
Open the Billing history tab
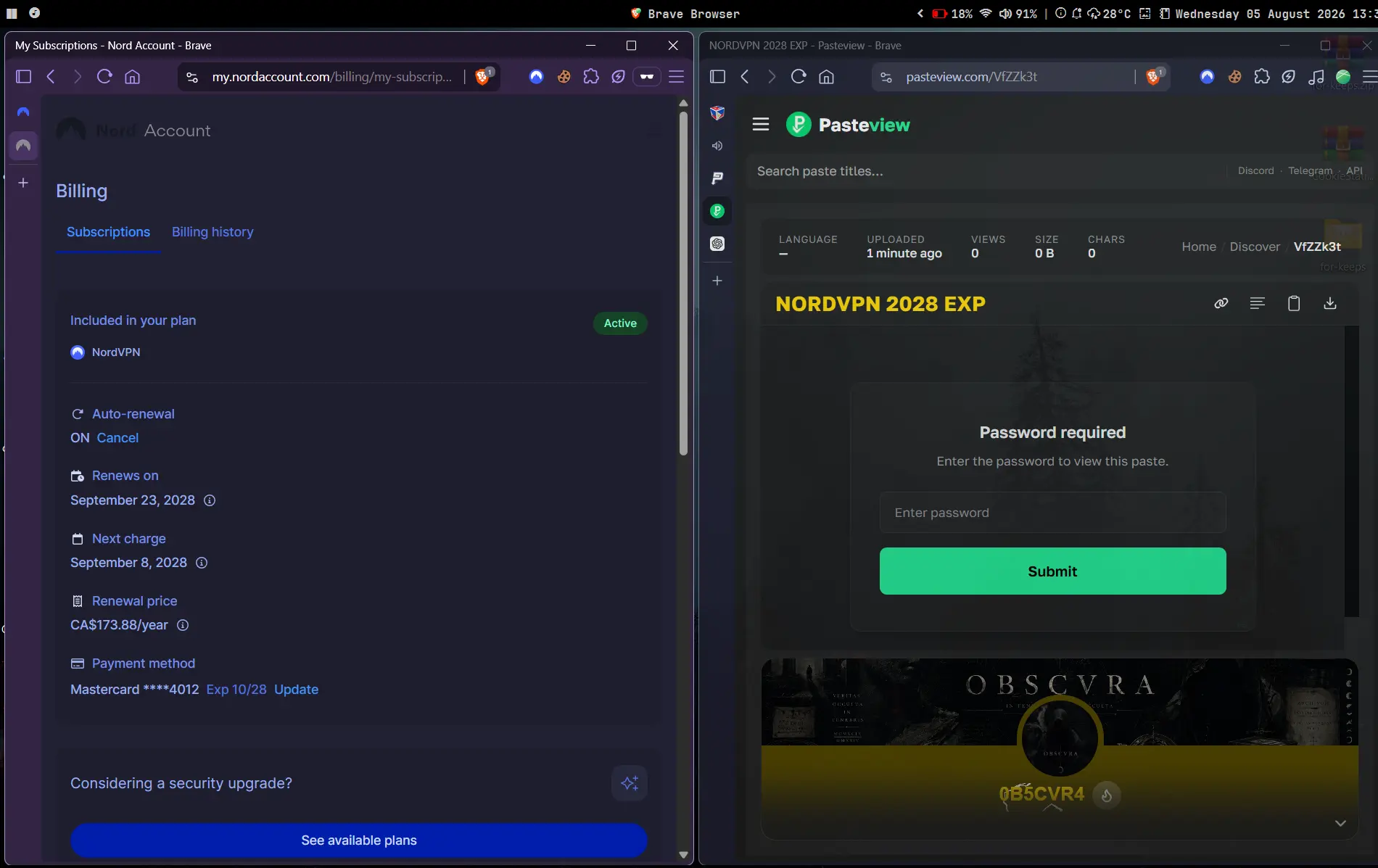tap(213, 232)
